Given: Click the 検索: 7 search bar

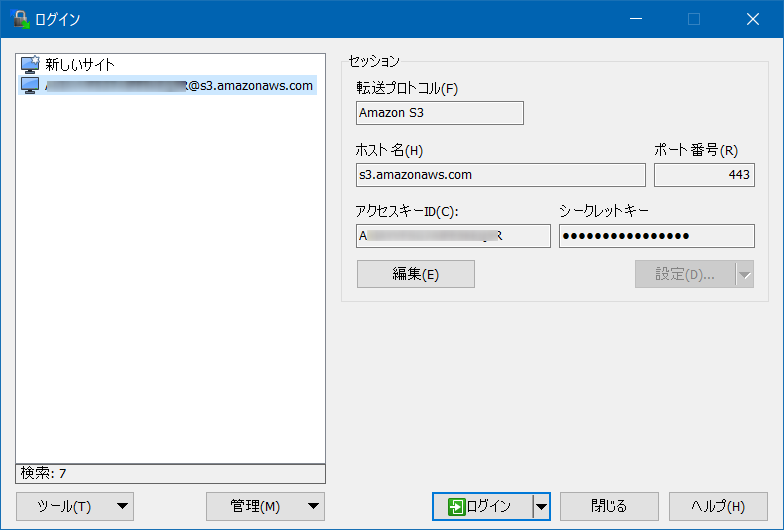Looking at the screenshot, I should point(170,474).
